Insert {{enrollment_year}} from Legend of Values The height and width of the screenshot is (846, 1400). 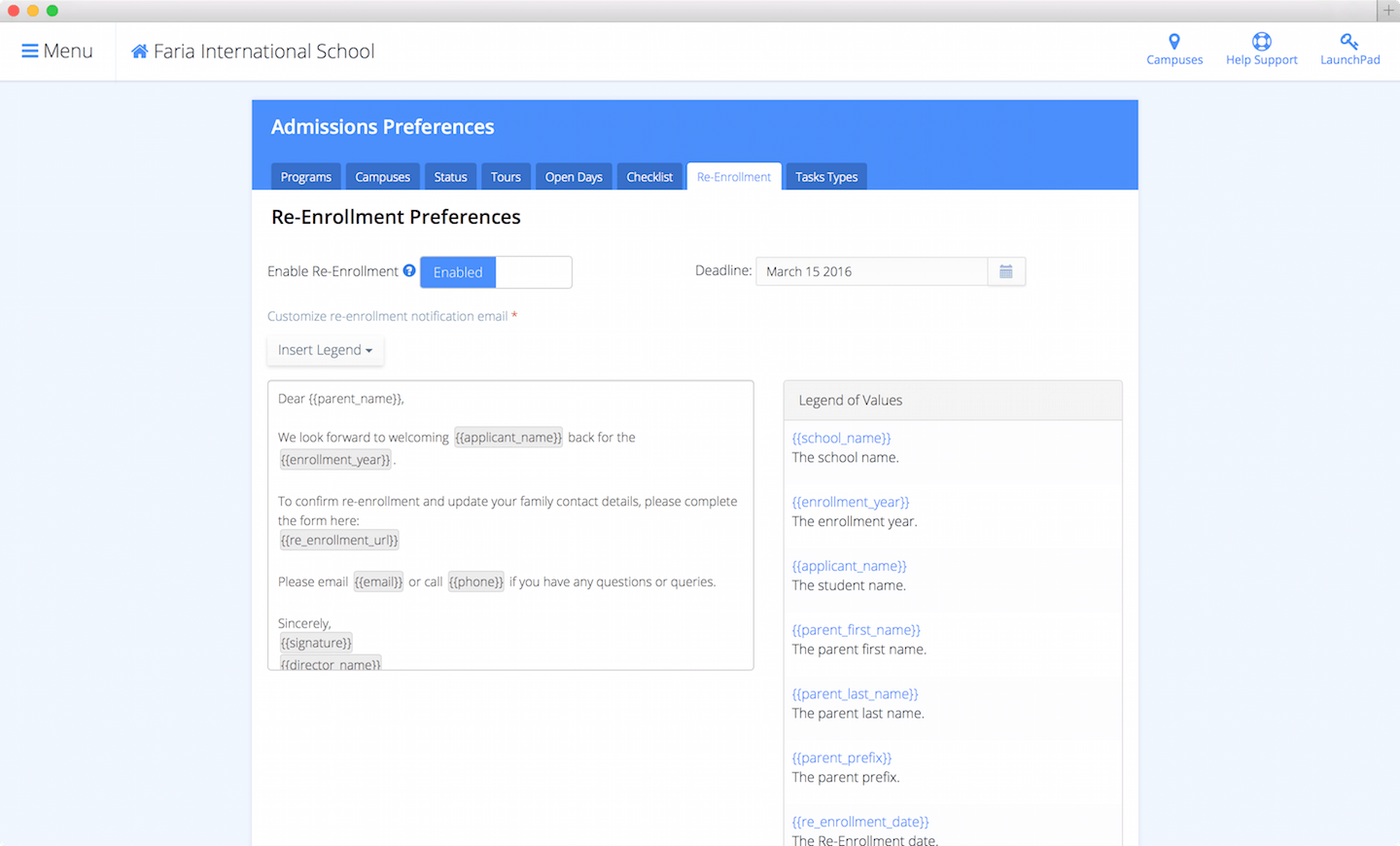click(851, 503)
